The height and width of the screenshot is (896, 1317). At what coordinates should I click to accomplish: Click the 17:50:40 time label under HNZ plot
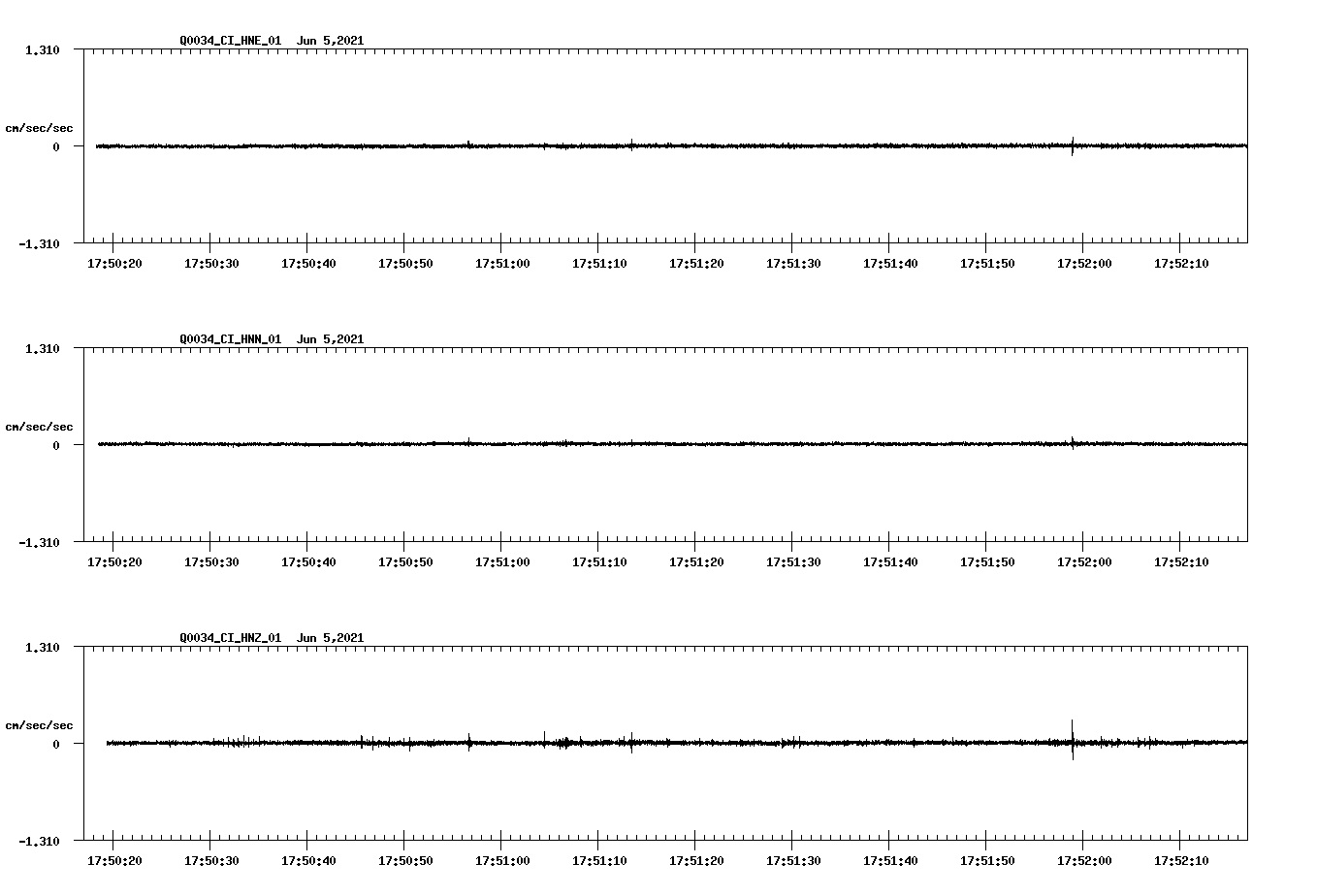point(308,861)
